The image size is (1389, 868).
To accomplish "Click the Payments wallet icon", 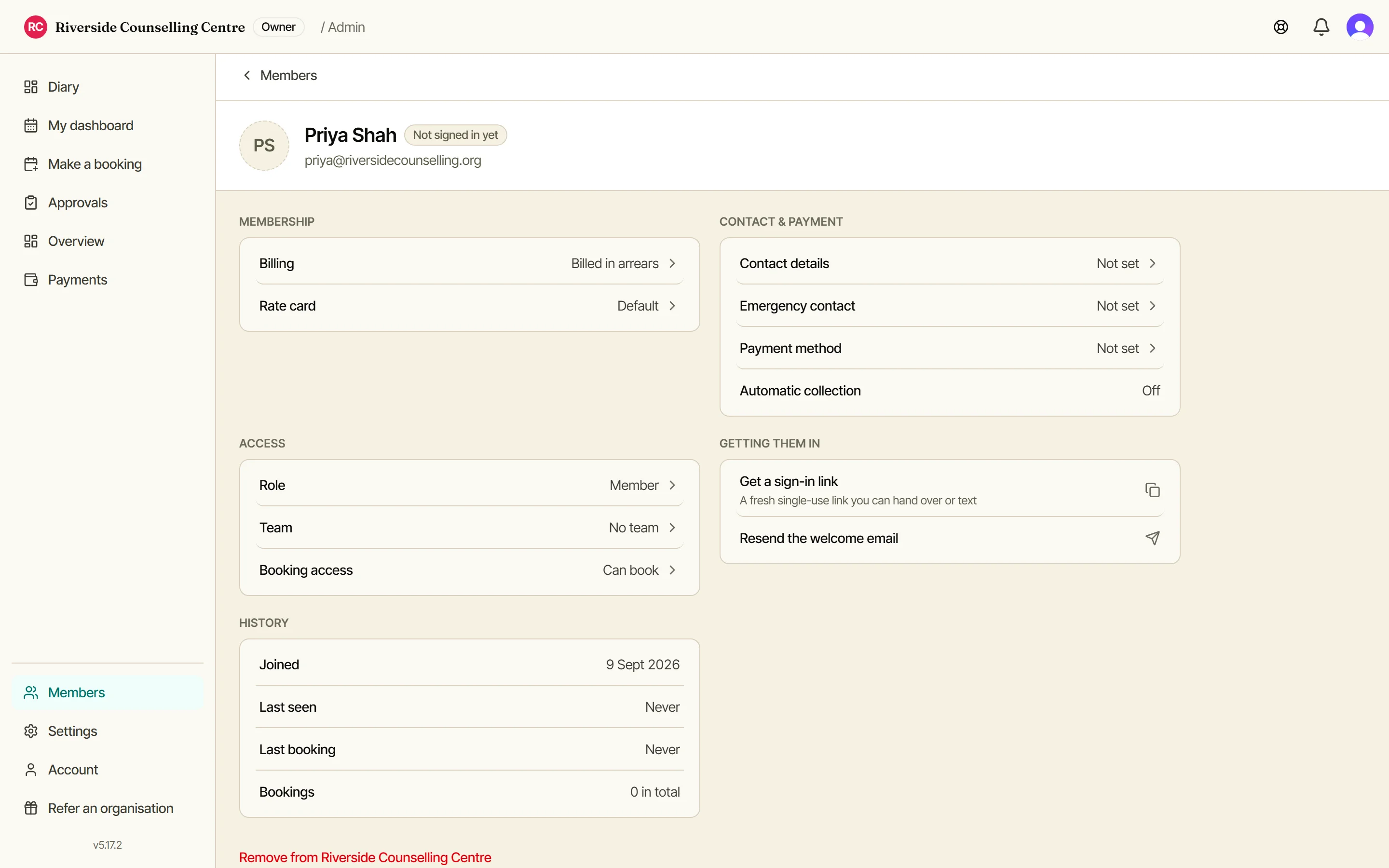I will [31, 280].
